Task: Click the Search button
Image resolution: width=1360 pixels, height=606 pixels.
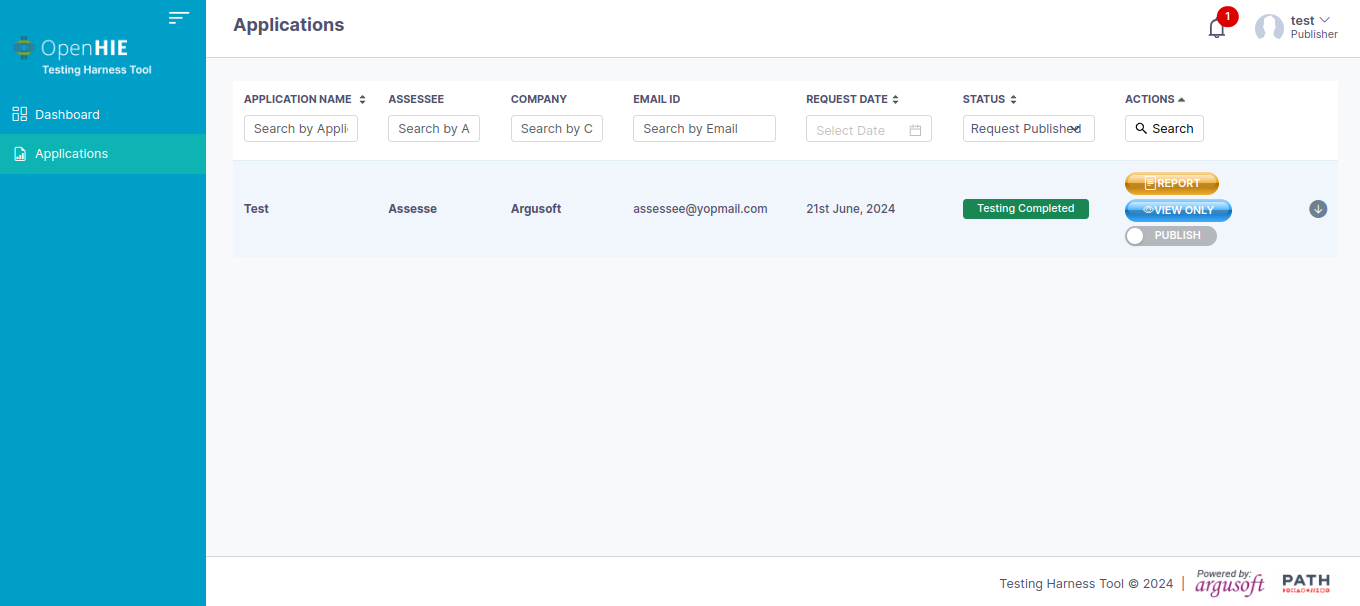Action: pos(1164,129)
